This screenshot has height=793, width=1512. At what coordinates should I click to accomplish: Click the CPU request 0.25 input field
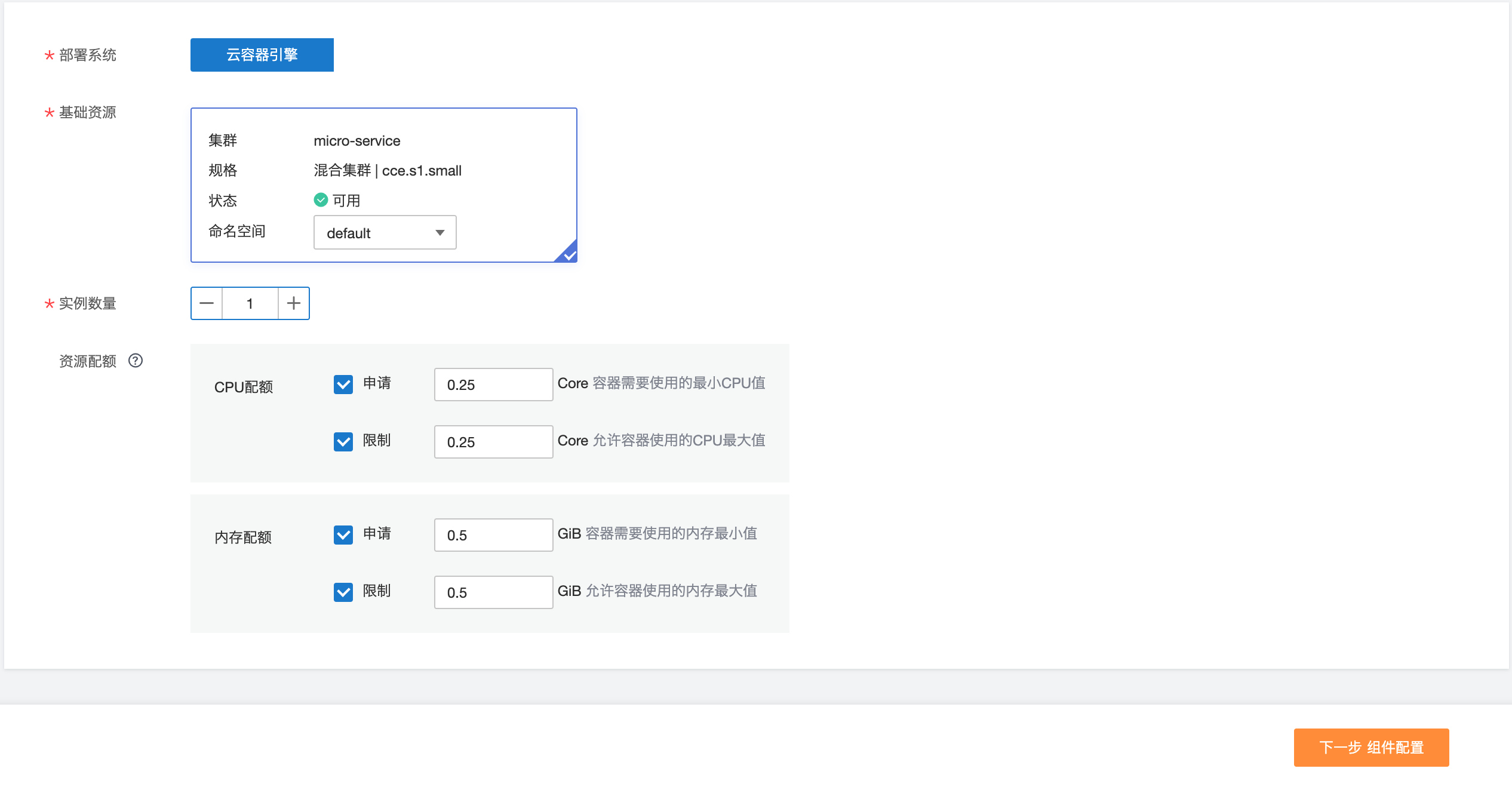pos(493,385)
